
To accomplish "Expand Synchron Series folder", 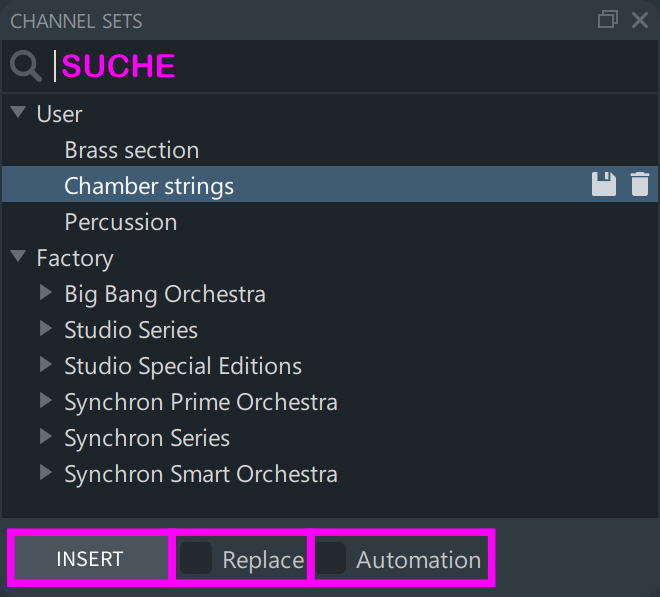I will pos(45,436).
